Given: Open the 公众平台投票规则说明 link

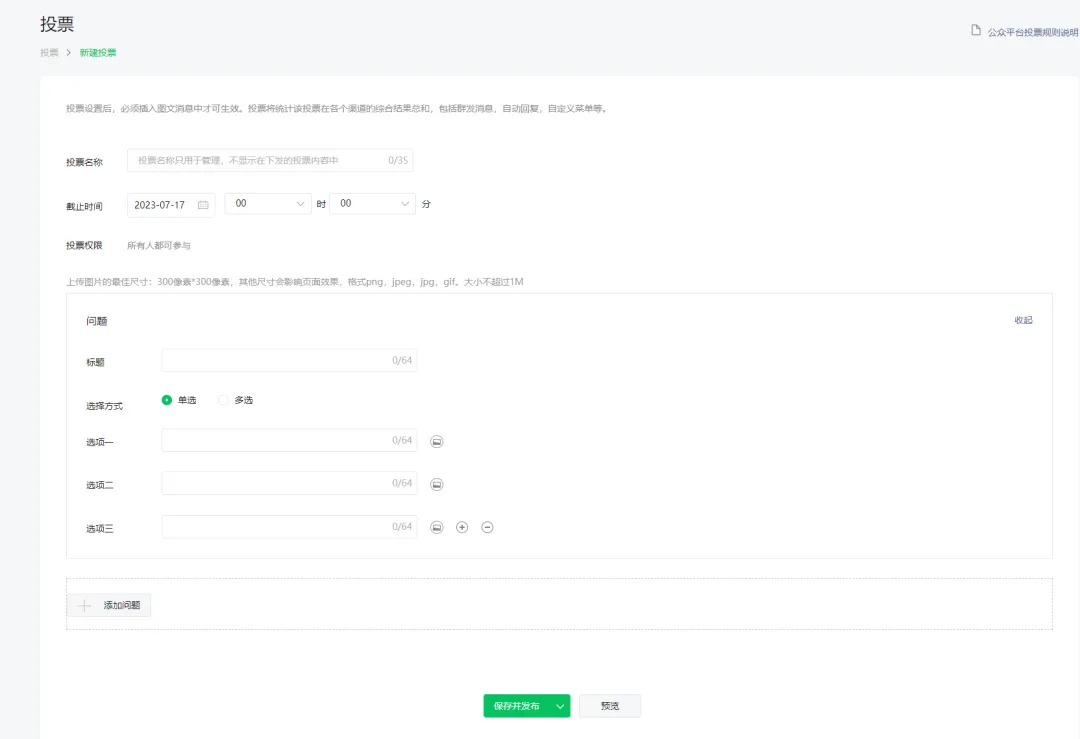Looking at the screenshot, I should pyautogui.click(x=1032, y=32).
